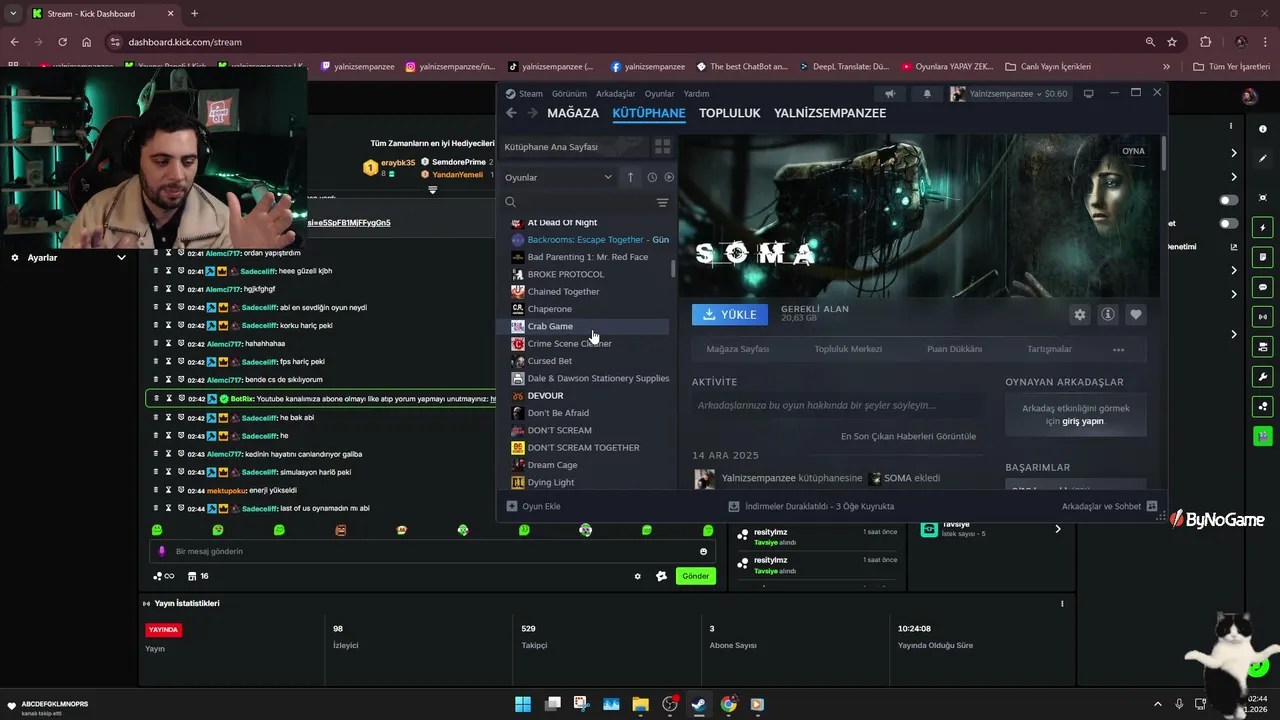Click Kick sidebar lightning bolt icon
Screen dimensions: 1280x720
(x=1263, y=228)
